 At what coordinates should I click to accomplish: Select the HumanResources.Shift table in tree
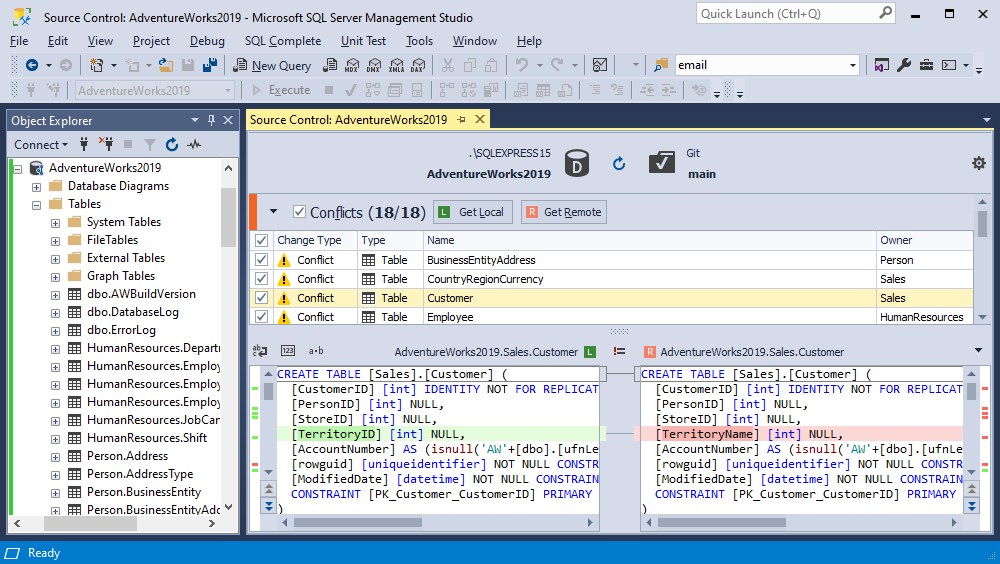coord(147,438)
